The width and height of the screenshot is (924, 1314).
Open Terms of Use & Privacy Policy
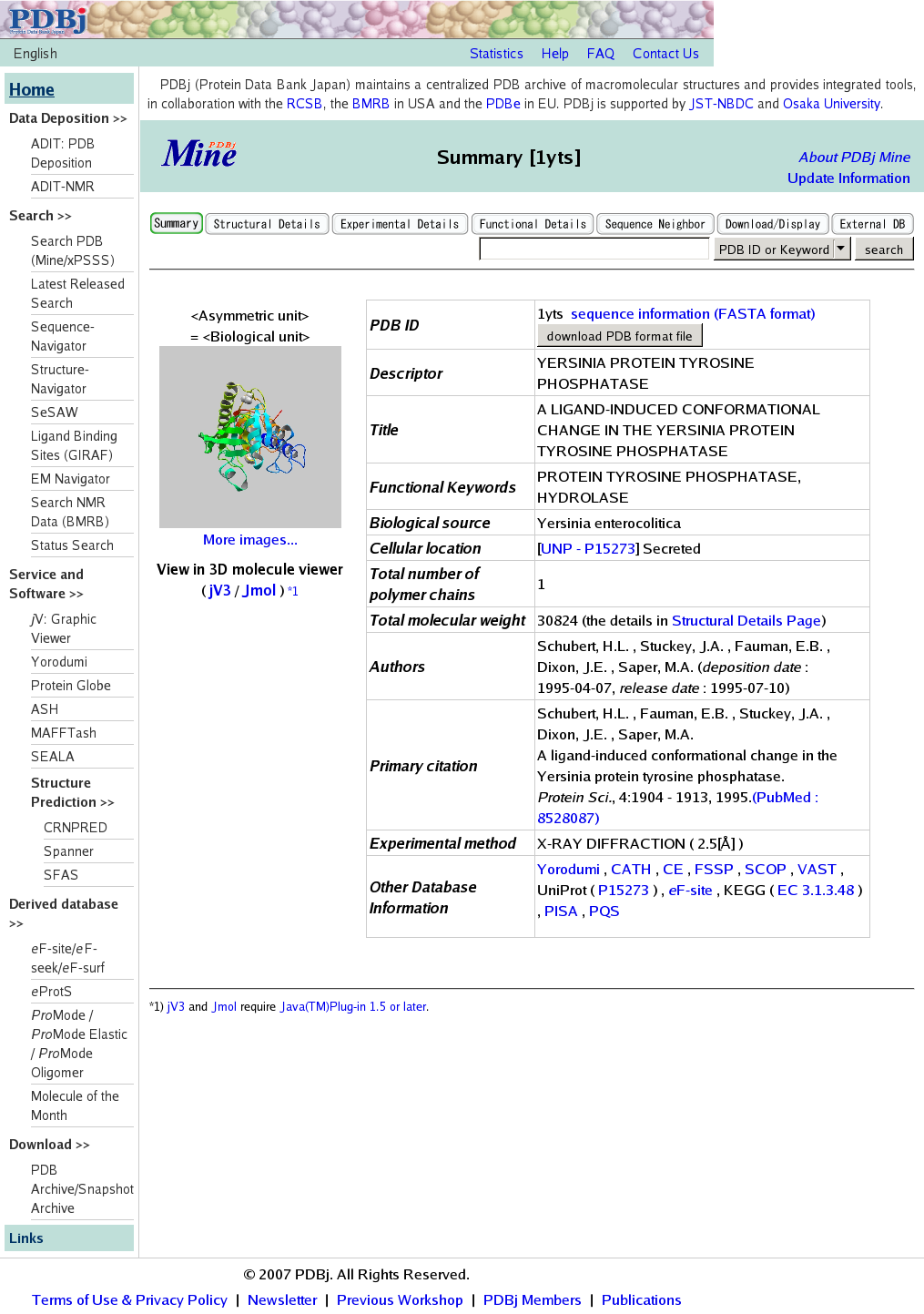(129, 1300)
